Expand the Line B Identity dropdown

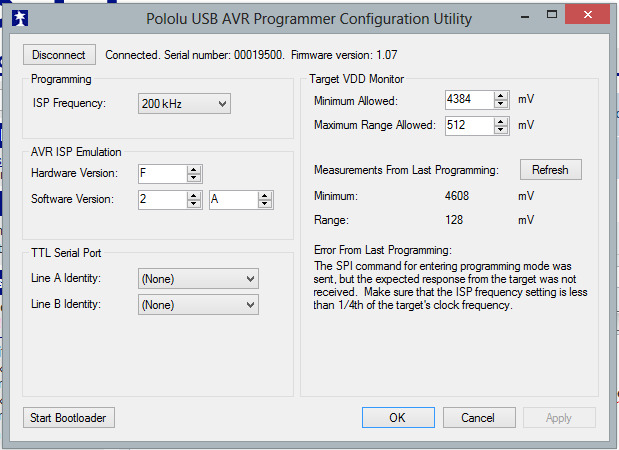[197, 304]
